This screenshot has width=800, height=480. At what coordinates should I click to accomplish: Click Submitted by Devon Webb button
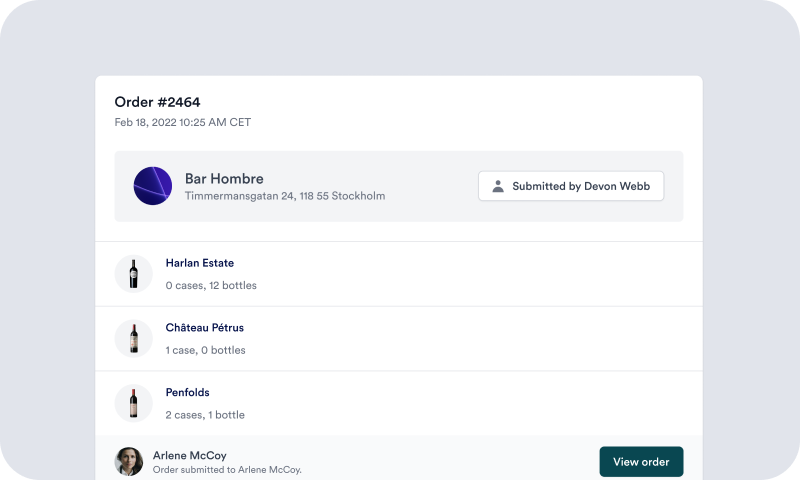tap(571, 186)
